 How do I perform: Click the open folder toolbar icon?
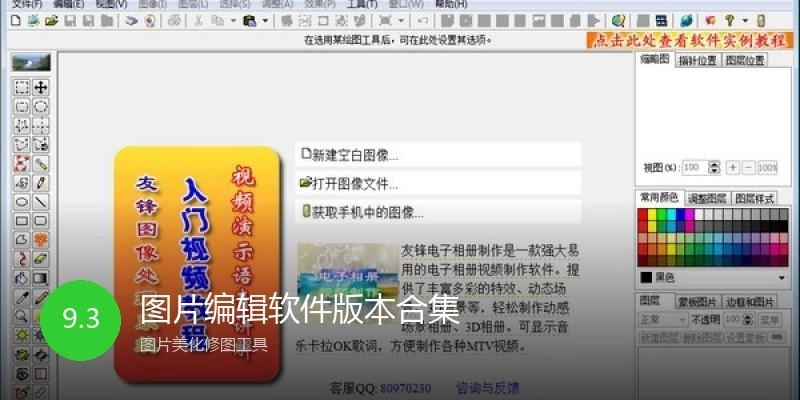coord(51,21)
